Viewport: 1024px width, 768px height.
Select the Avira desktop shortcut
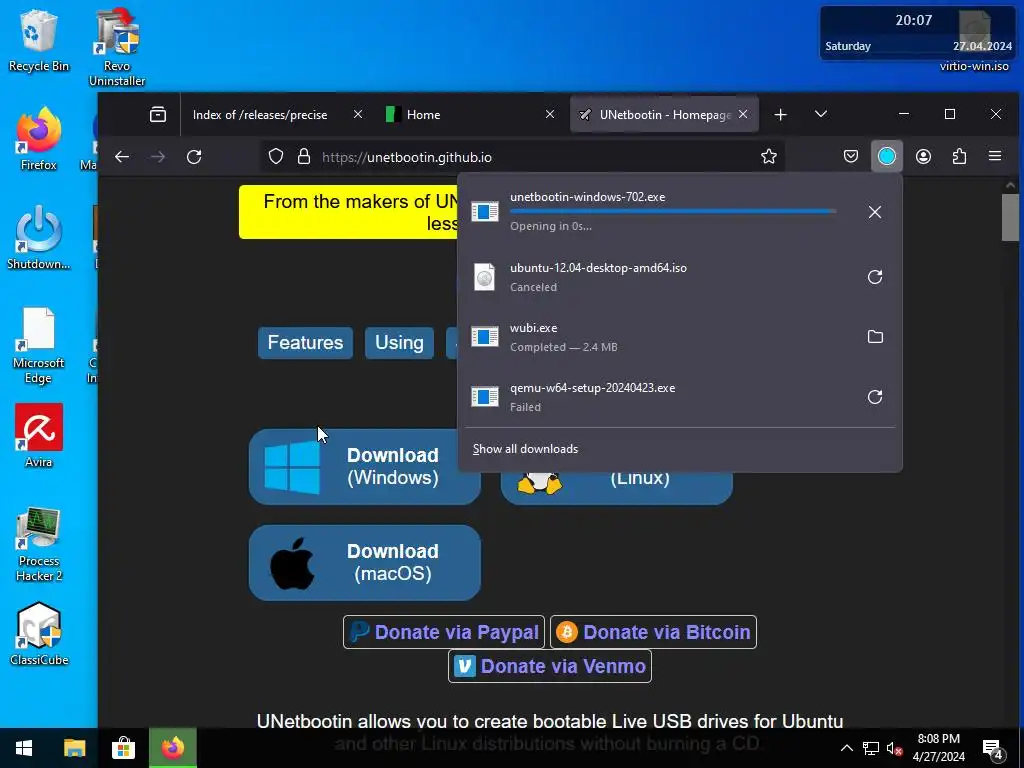(x=39, y=436)
